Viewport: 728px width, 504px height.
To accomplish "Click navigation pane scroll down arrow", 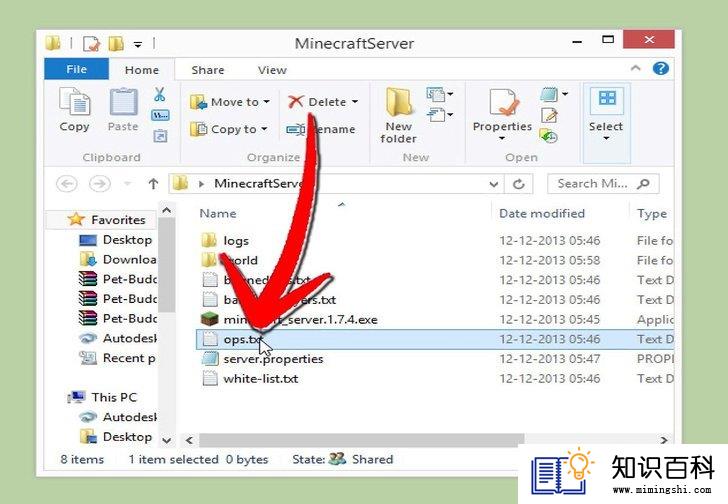I will (167, 440).
